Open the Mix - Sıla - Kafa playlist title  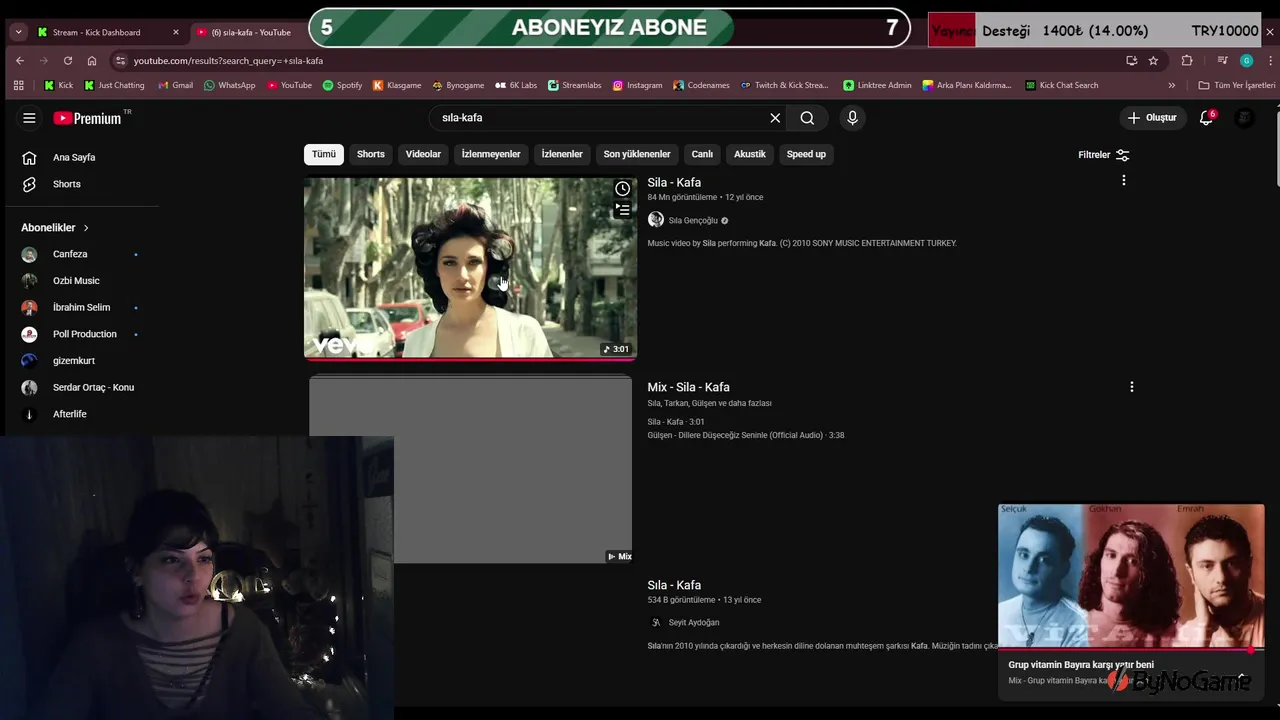click(x=688, y=387)
